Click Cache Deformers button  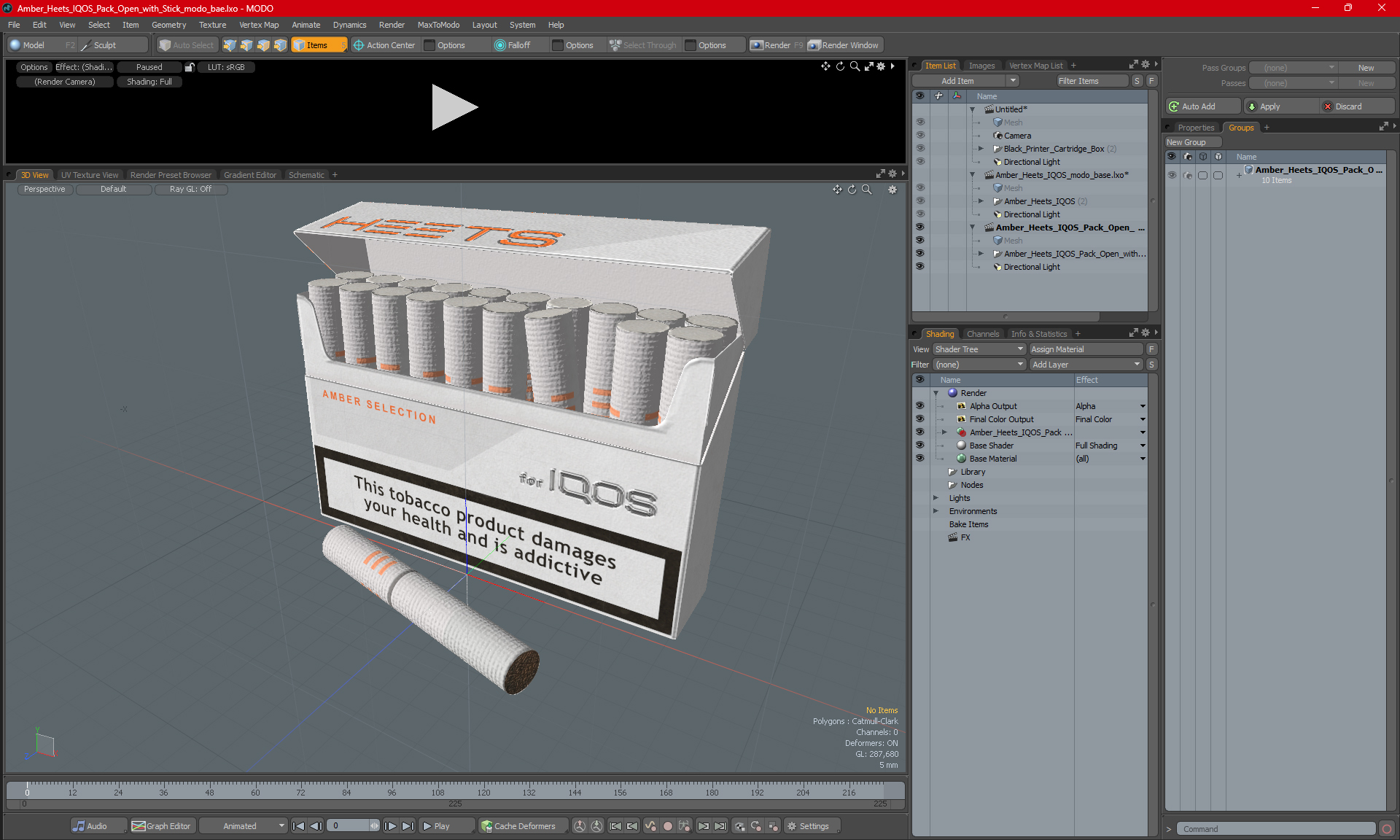click(522, 826)
